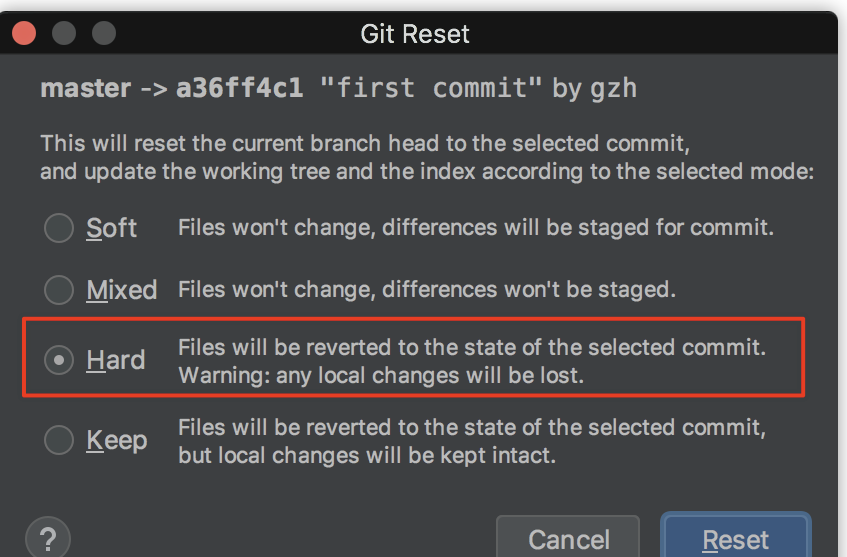
Task: Click the master branch name
Action: (85, 88)
